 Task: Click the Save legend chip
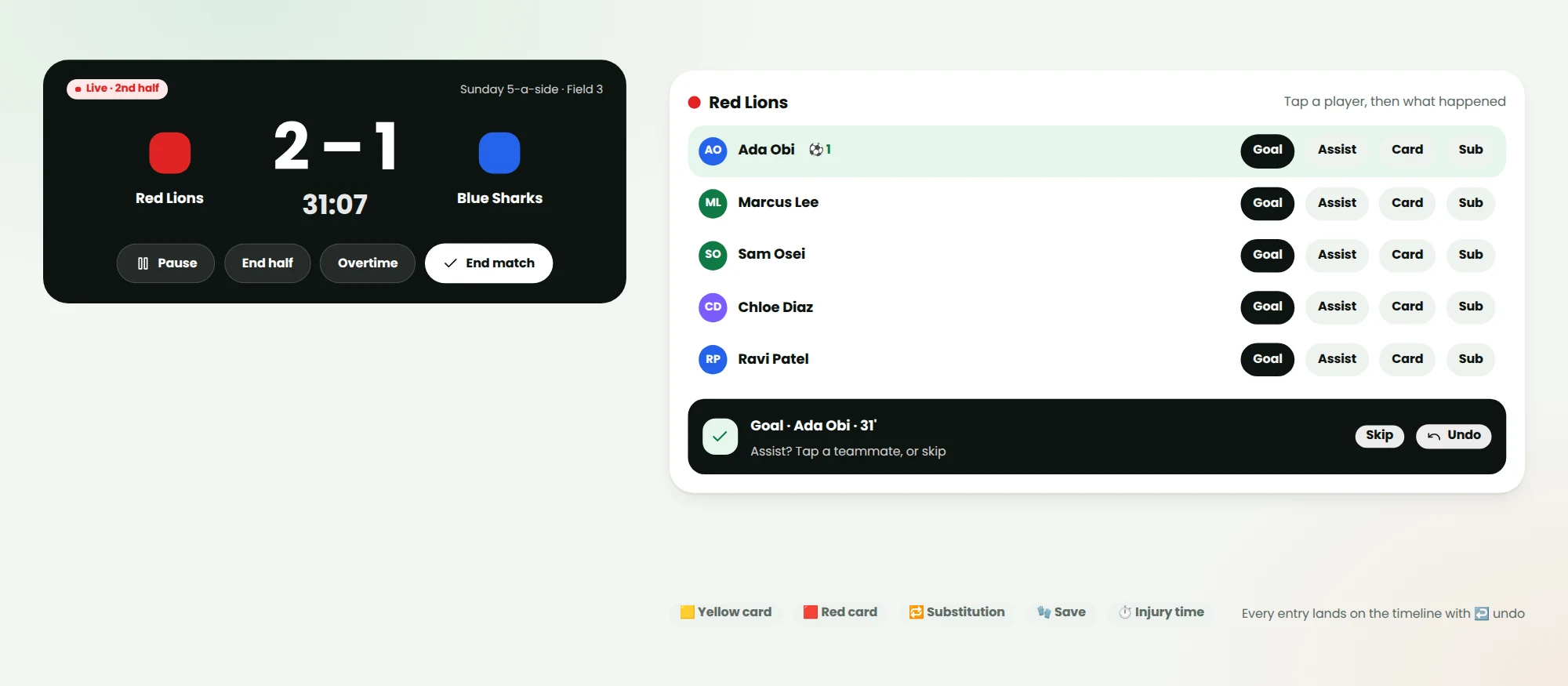[1061, 612]
